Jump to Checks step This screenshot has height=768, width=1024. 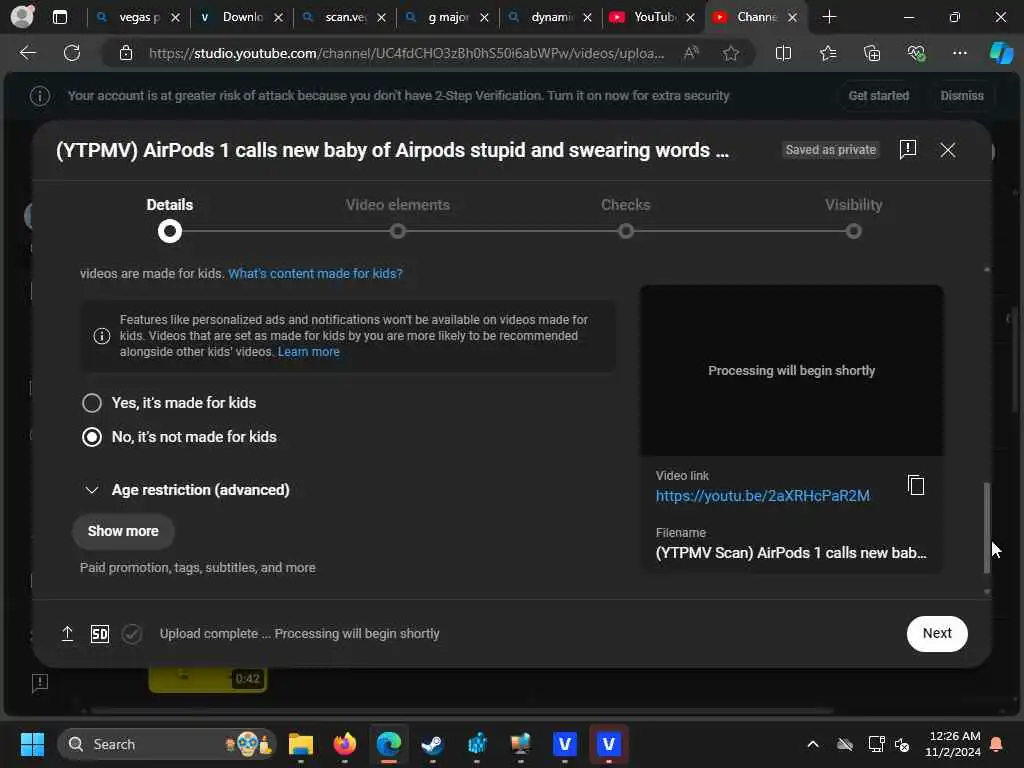626,219
